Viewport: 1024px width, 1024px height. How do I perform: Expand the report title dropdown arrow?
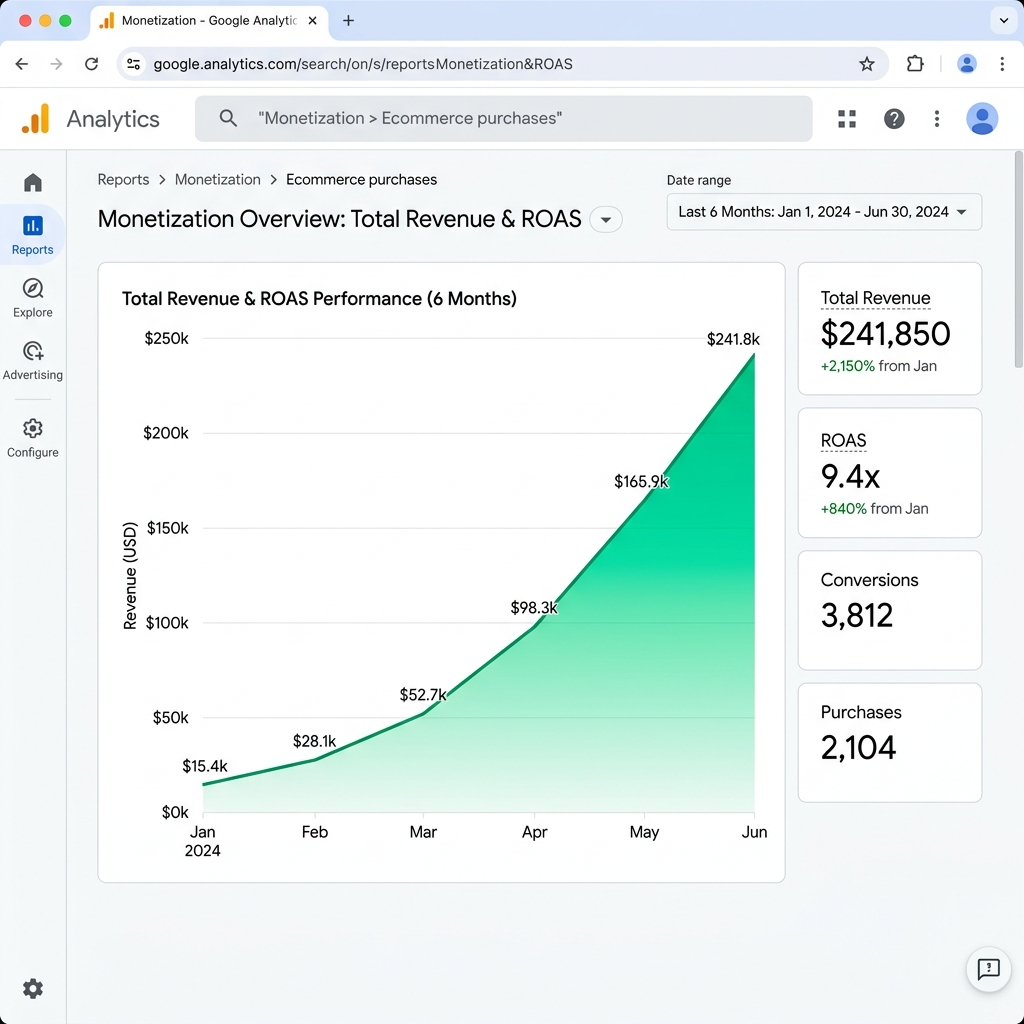pyautogui.click(x=606, y=219)
